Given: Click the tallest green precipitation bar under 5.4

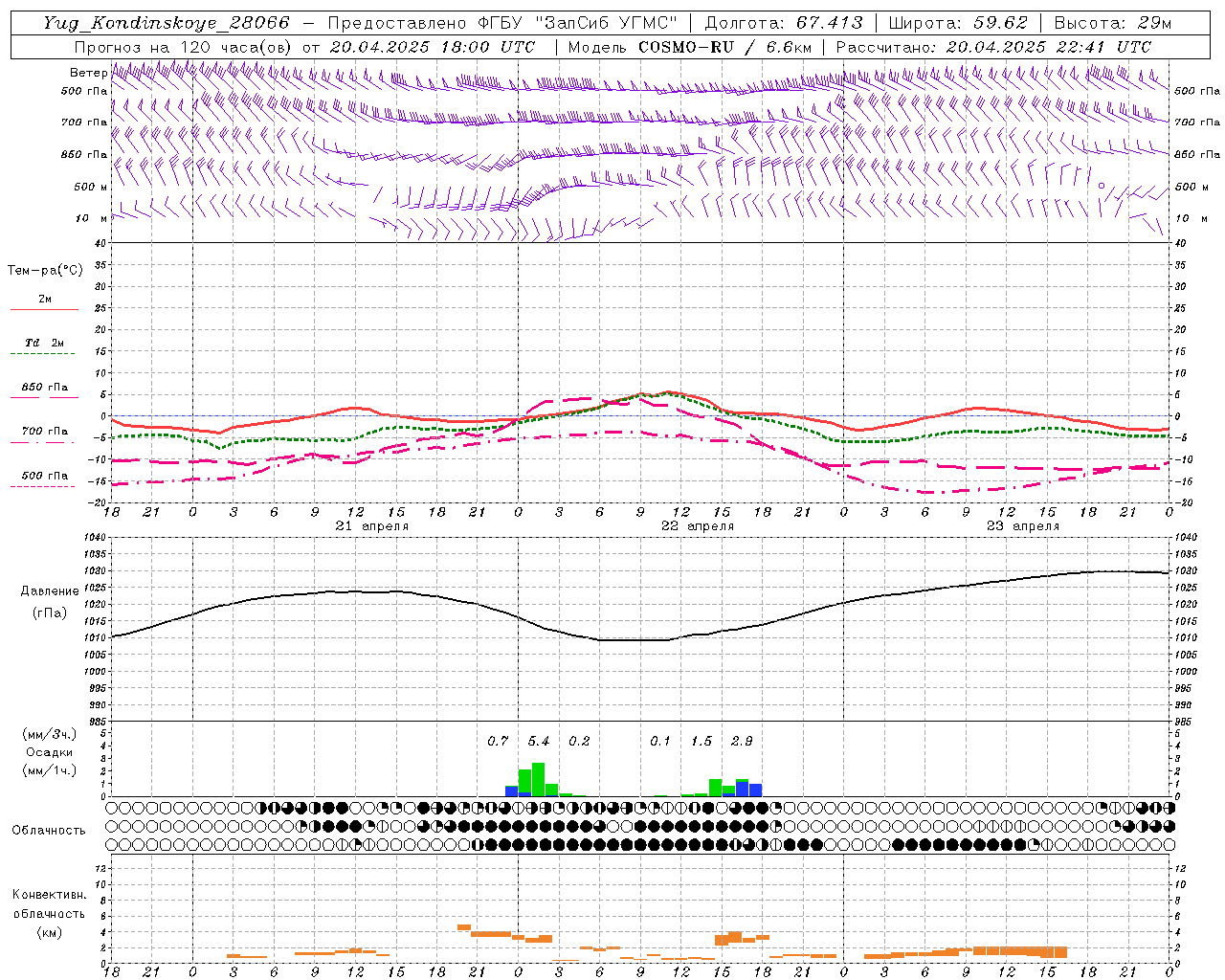Looking at the screenshot, I should pos(538,779).
